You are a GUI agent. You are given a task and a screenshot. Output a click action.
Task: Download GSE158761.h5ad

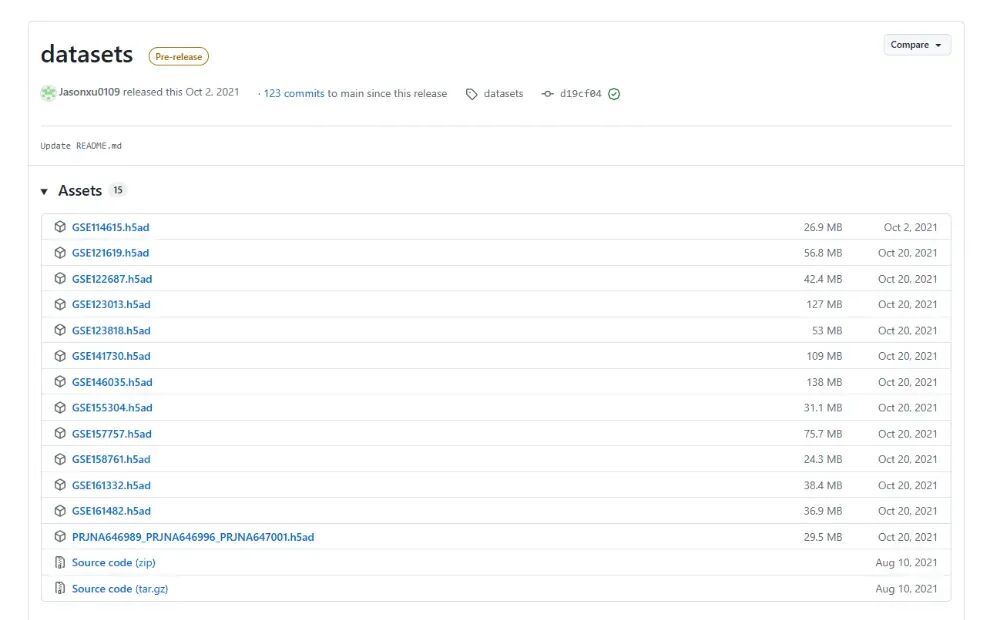point(111,459)
